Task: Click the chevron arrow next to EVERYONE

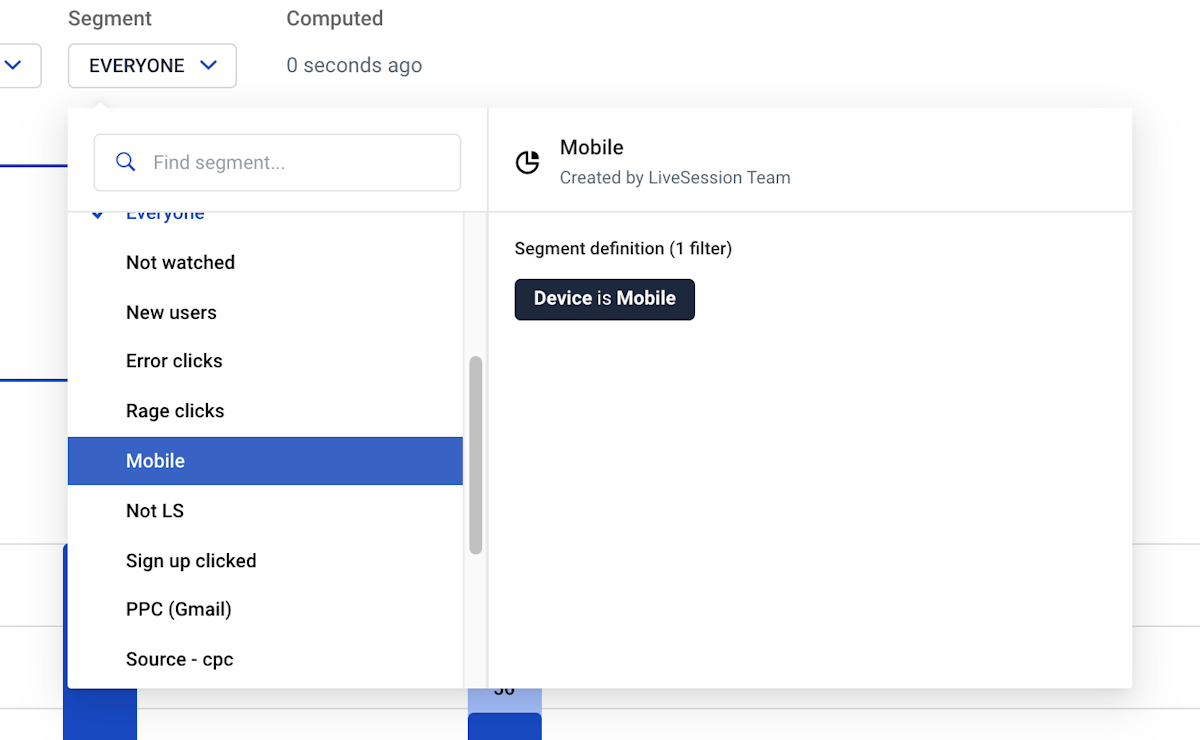Action: tap(208, 66)
